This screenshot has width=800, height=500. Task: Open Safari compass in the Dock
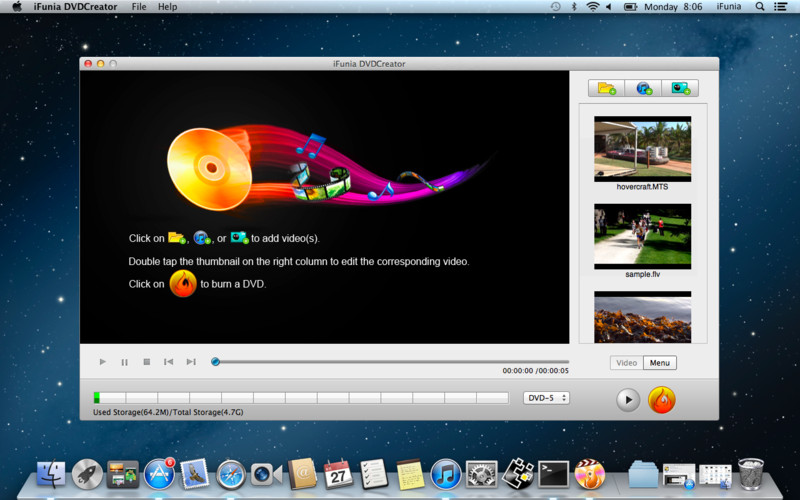[x=231, y=474]
